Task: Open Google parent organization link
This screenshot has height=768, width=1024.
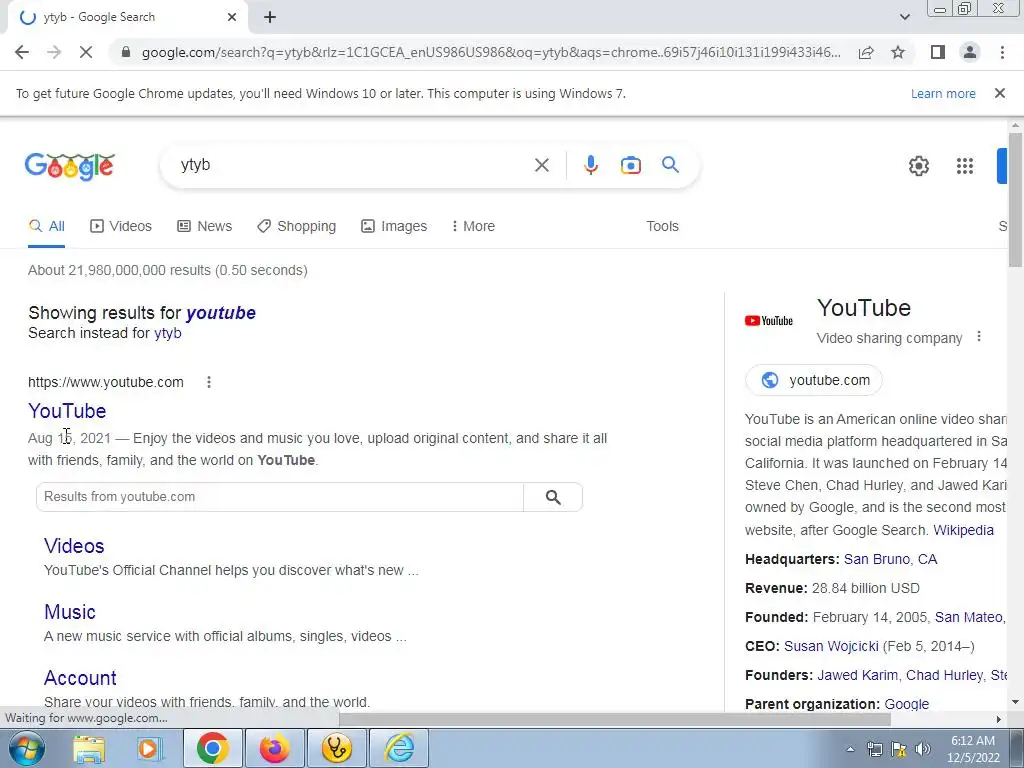Action: [906, 704]
